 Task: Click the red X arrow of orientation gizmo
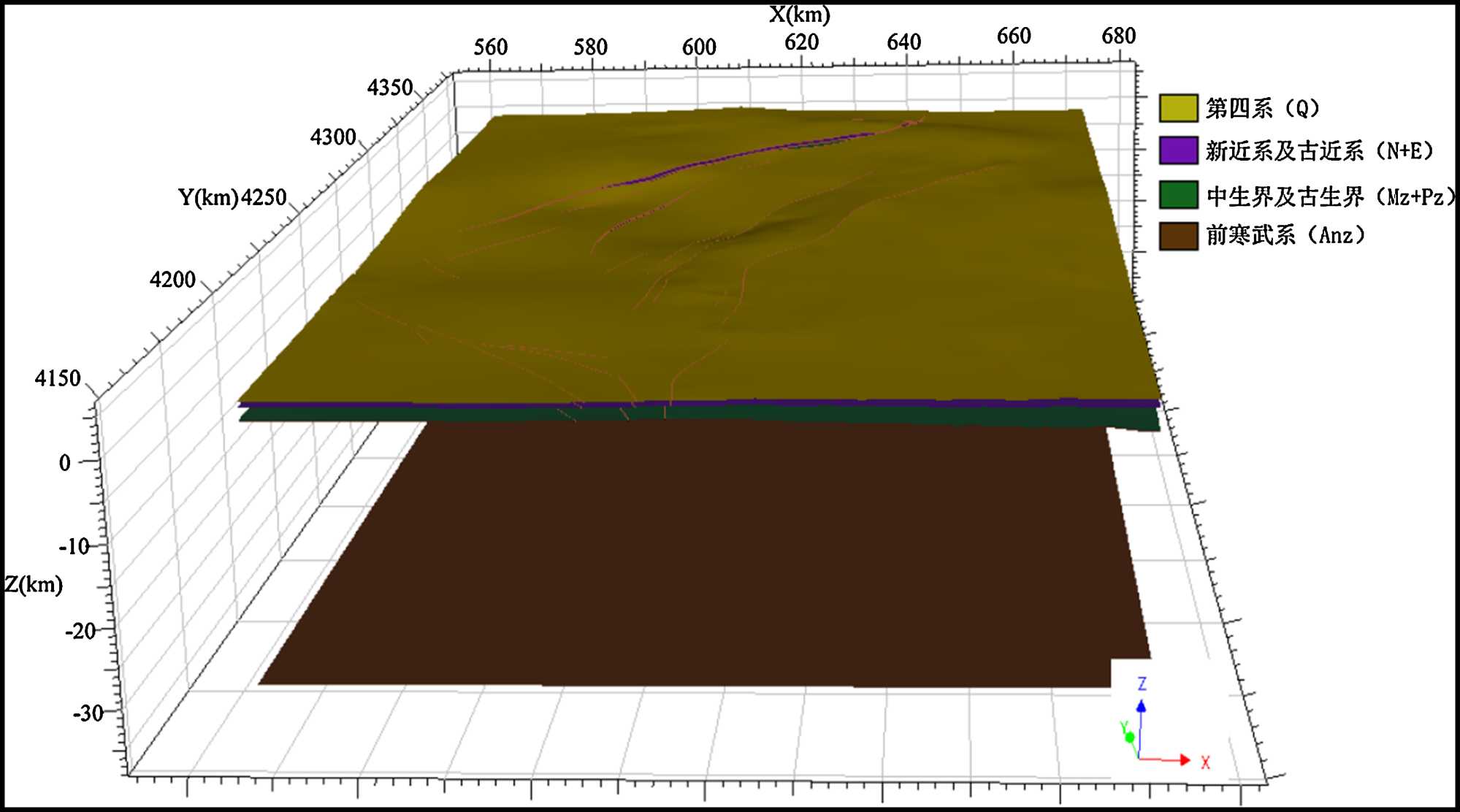[x=1185, y=760]
